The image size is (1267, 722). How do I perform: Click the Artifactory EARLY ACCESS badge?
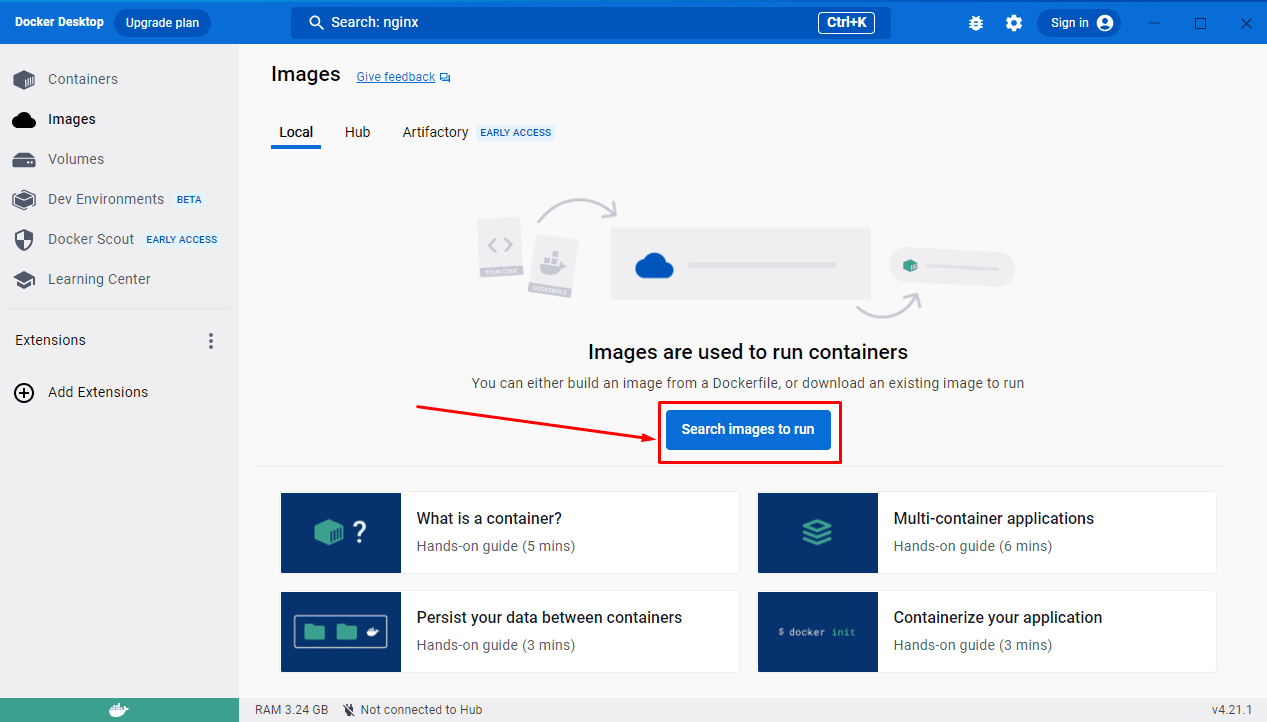click(516, 133)
